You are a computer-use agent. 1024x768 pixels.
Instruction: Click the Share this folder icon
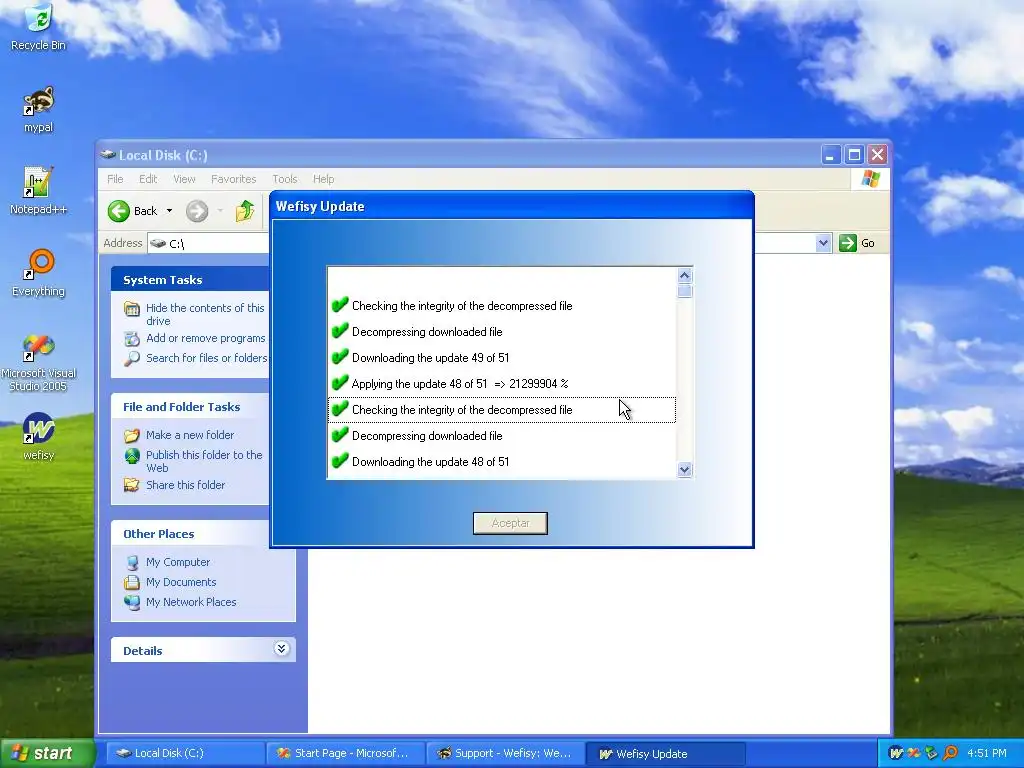(132, 485)
